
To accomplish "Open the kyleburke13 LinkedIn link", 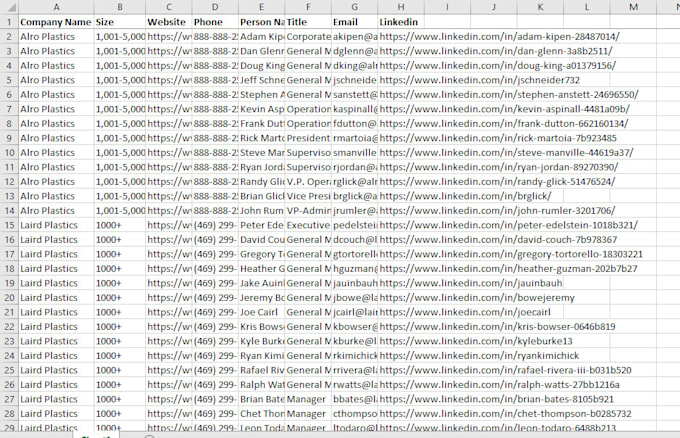I will point(476,341).
